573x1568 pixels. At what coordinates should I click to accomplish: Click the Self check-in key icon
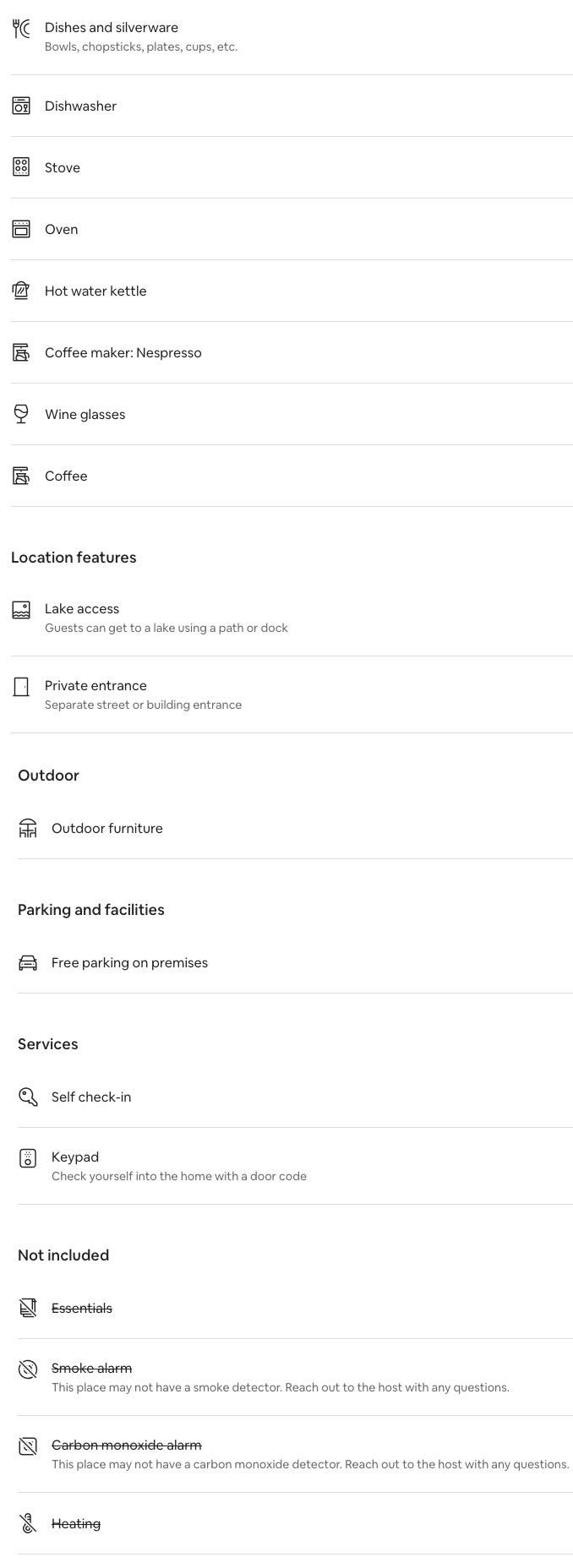tap(28, 1097)
